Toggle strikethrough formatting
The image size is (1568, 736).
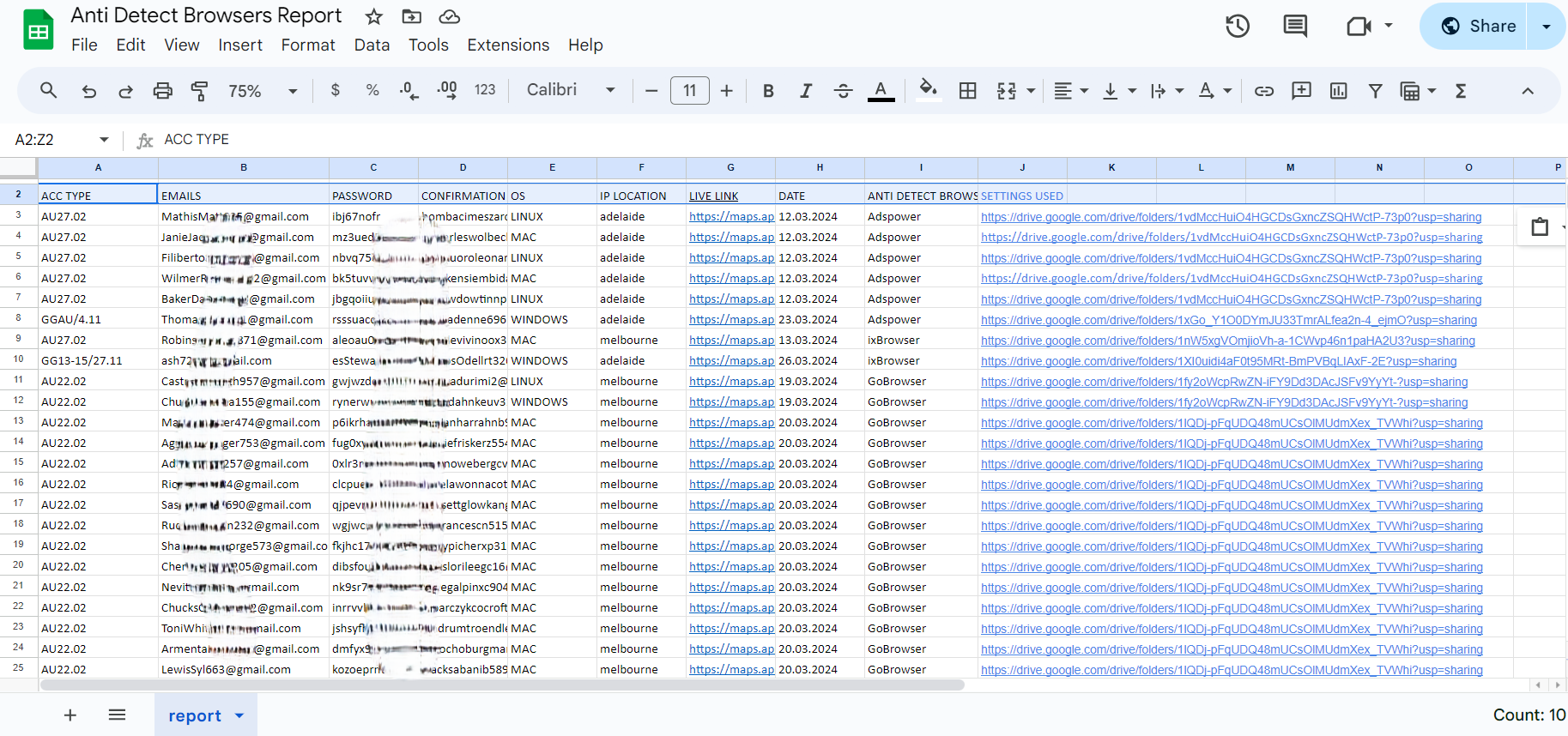(x=843, y=91)
